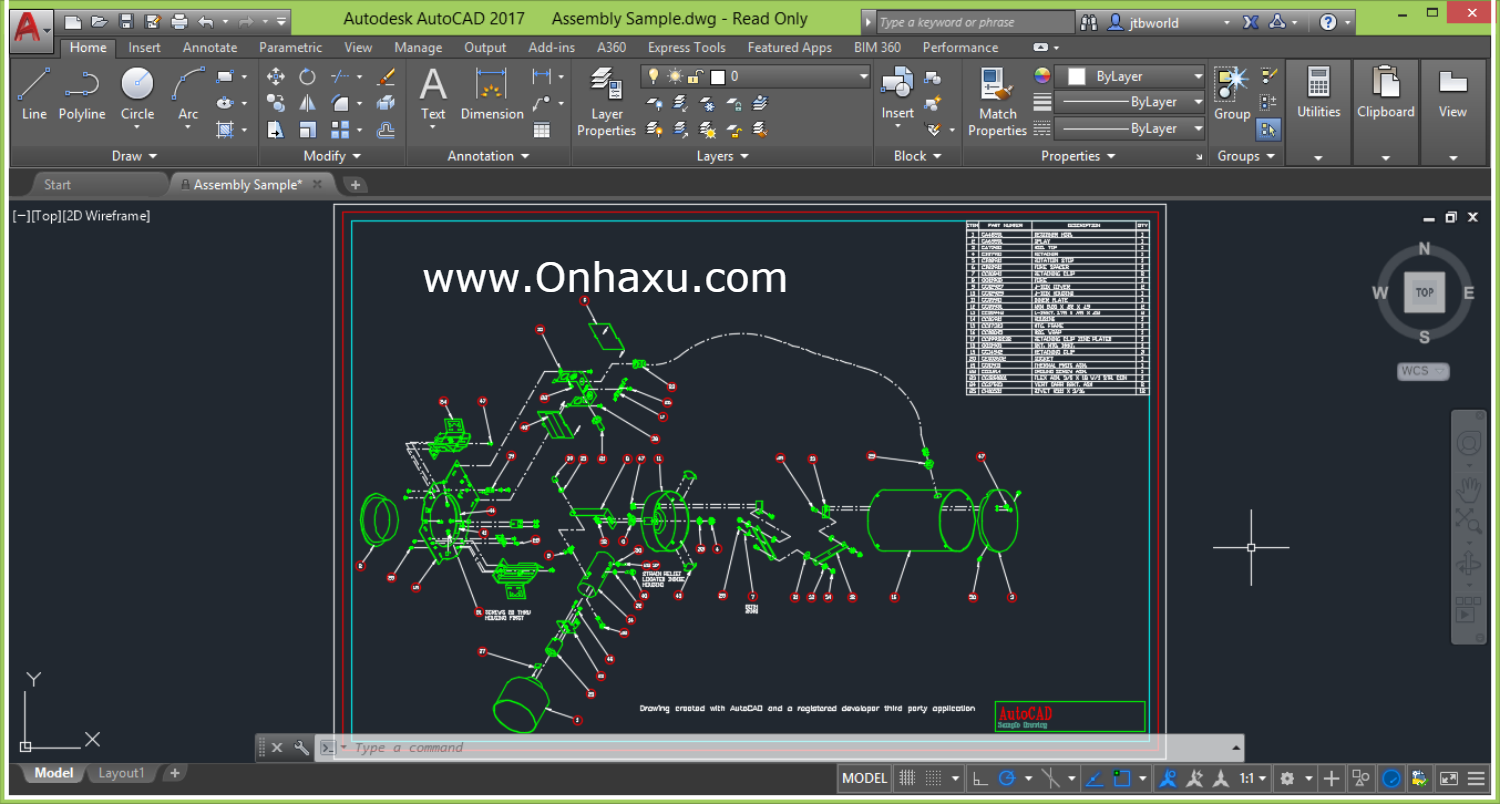
Task: Expand the Annotation panel
Action: (488, 156)
